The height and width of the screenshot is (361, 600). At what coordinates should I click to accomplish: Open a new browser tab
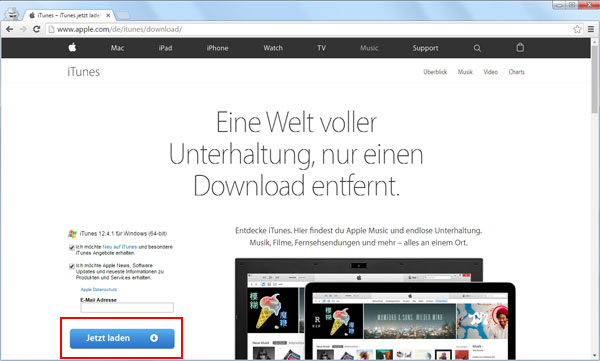coord(123,16)
